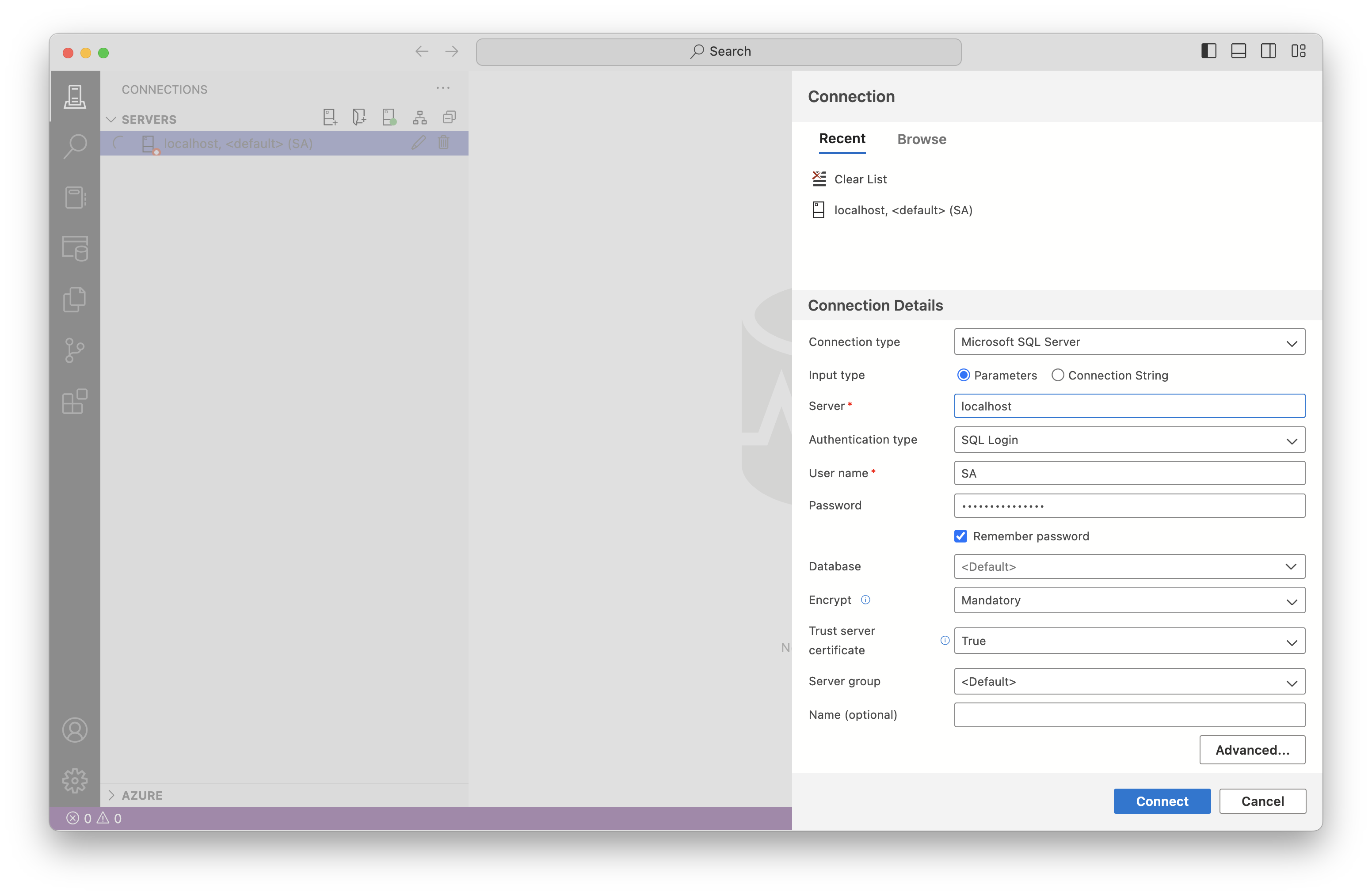Click the Clear List link
This screenshot has height=896, width=1372.
860,179
